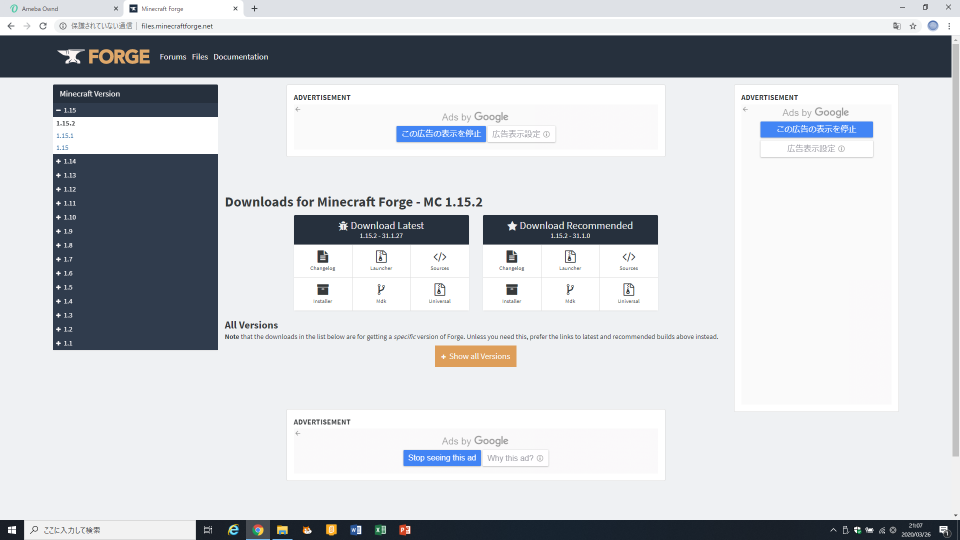
Task: Click the Download Latest header
Action: tap(381, 230)
